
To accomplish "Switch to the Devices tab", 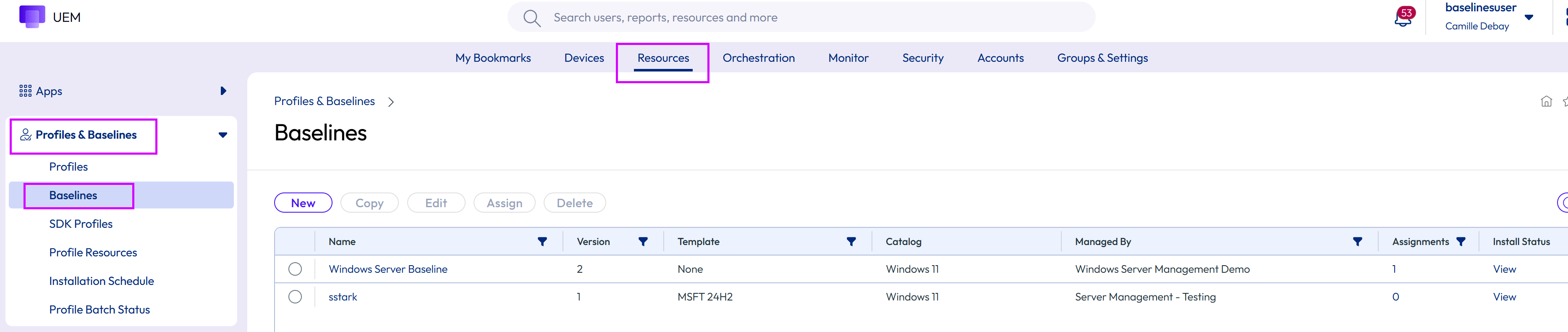I will coord(584,58).
